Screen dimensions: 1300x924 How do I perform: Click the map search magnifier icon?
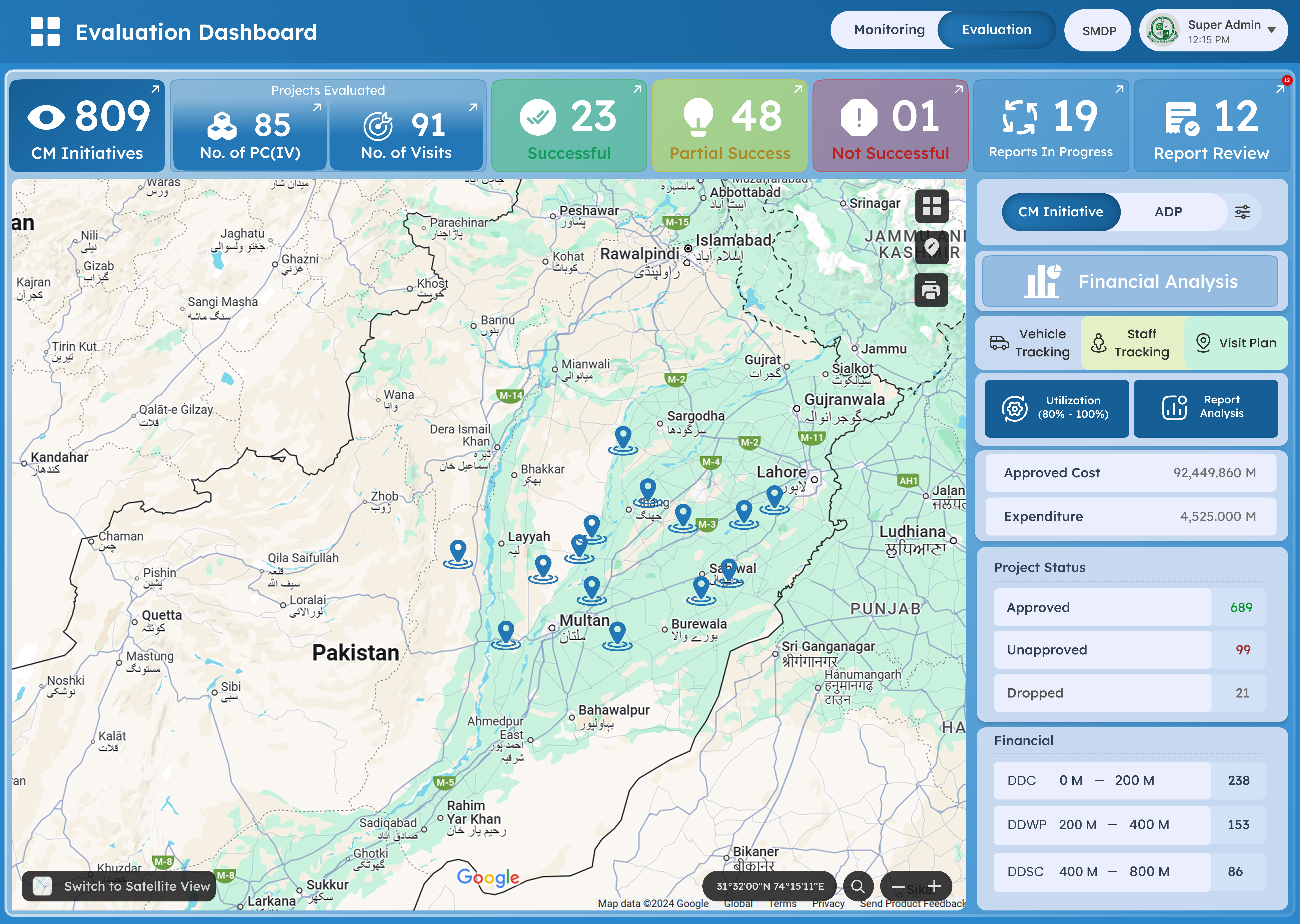pyautogui.click(x=858, y=886)
